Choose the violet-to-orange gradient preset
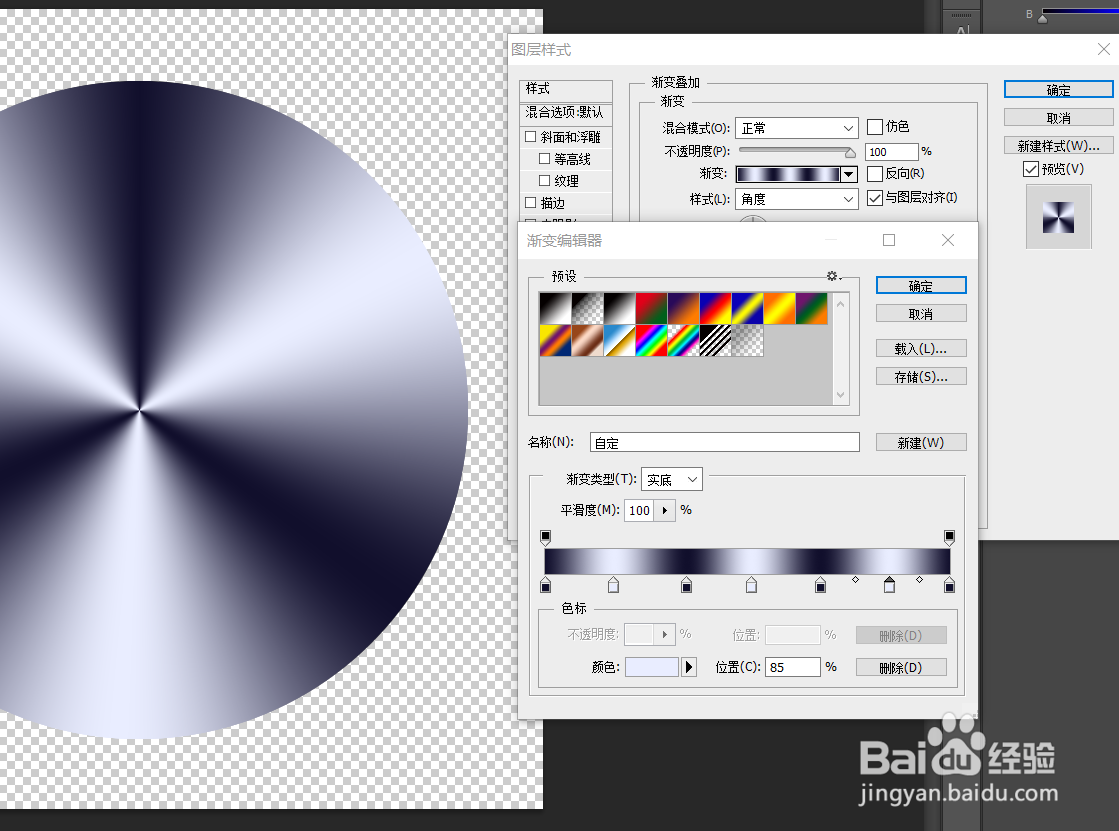1119x831 pixels. (684, 308)
